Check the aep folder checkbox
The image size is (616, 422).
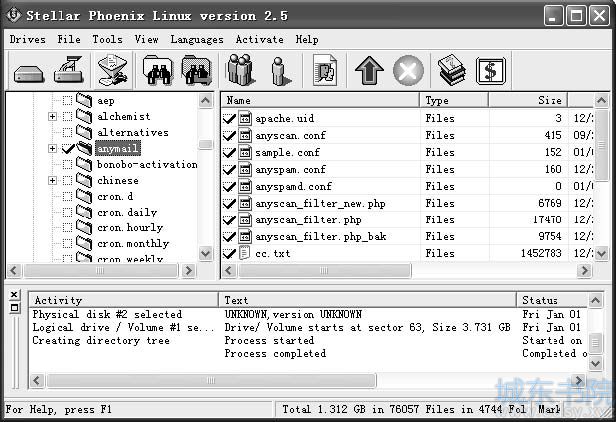coord(68,101)
